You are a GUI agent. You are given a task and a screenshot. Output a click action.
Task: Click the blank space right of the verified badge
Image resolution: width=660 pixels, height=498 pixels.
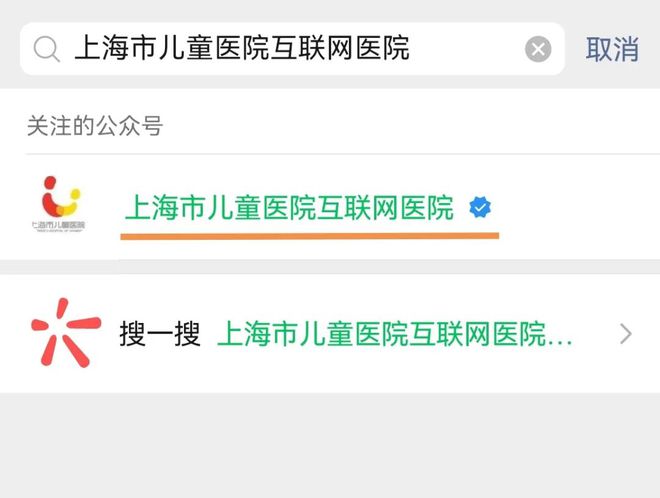(x=575, y=207)
